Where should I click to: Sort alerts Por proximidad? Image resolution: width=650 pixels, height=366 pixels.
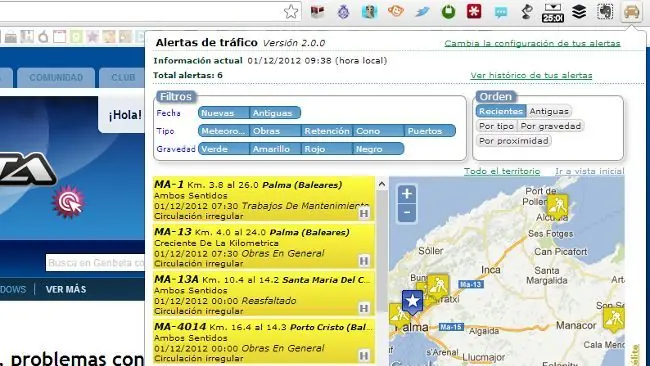tap(514, 141)
